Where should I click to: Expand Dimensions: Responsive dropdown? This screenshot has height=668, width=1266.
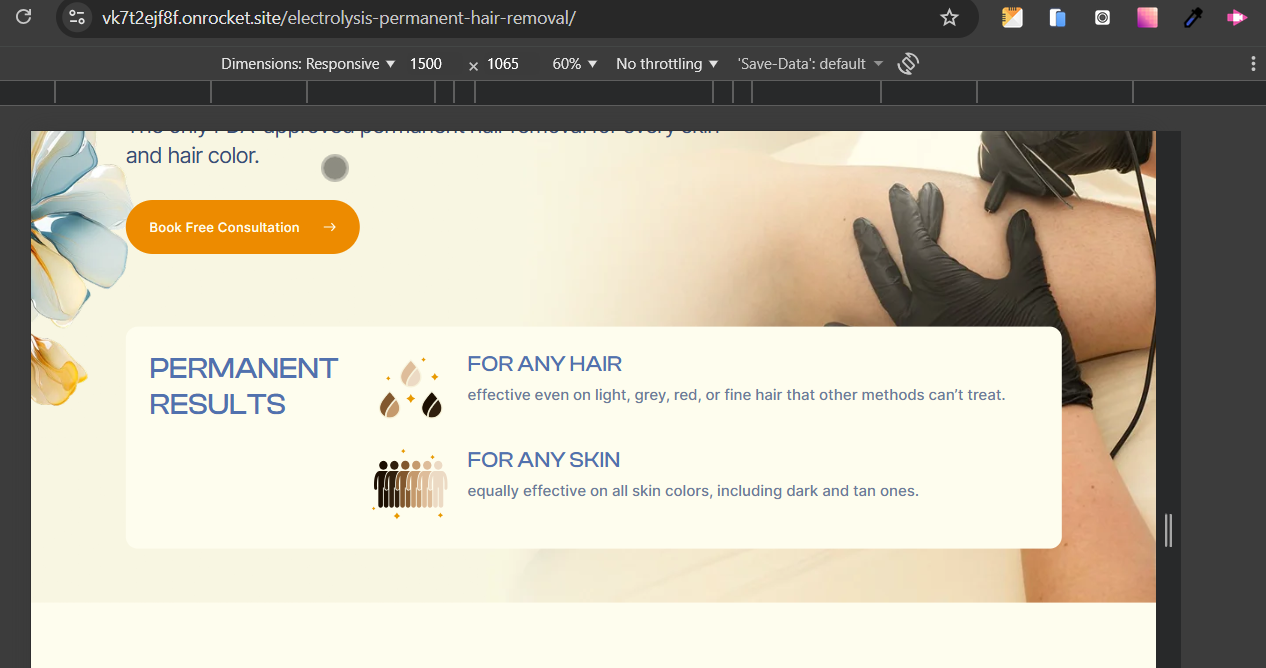308,64
